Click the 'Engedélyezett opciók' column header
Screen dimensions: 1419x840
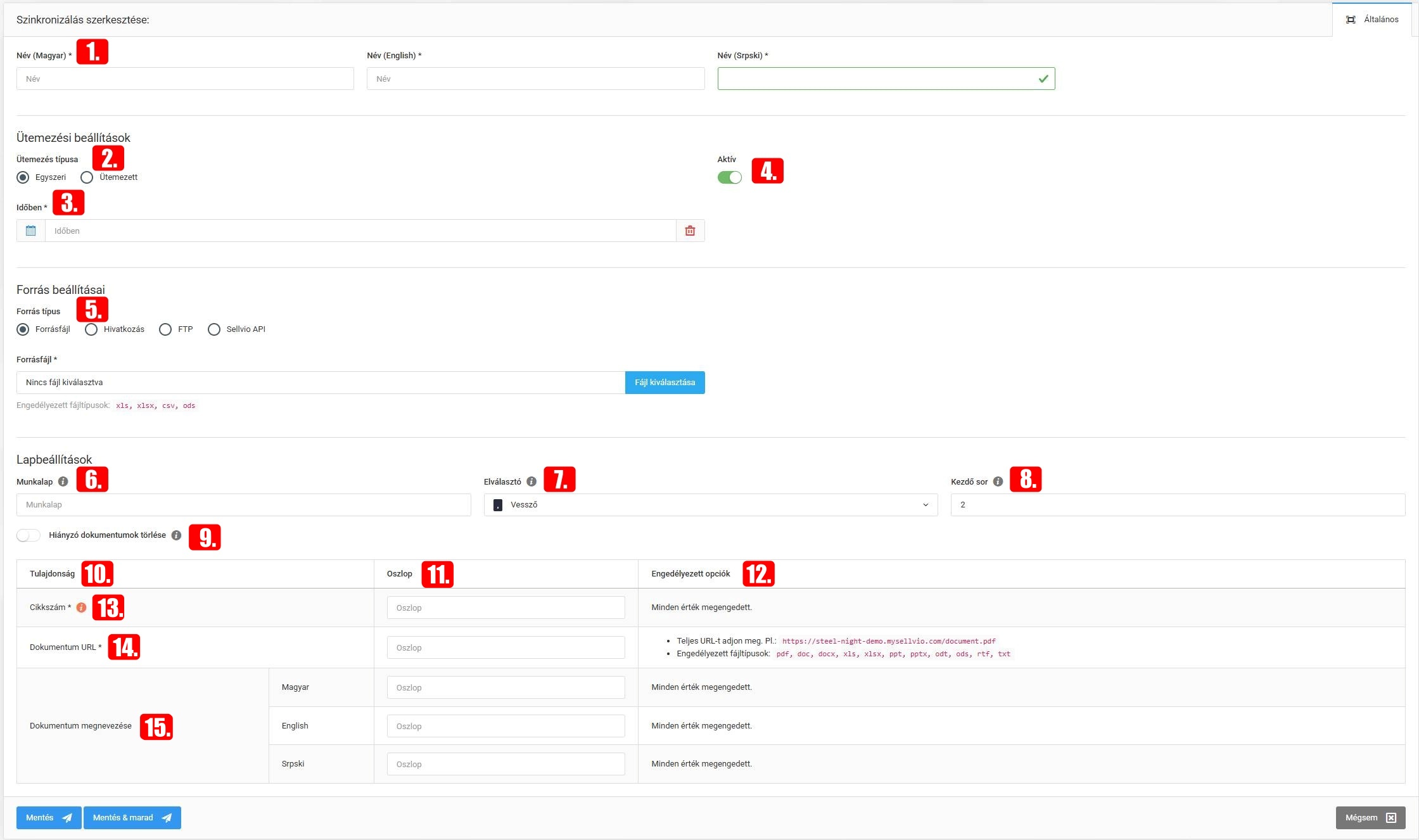coord(690,574)
